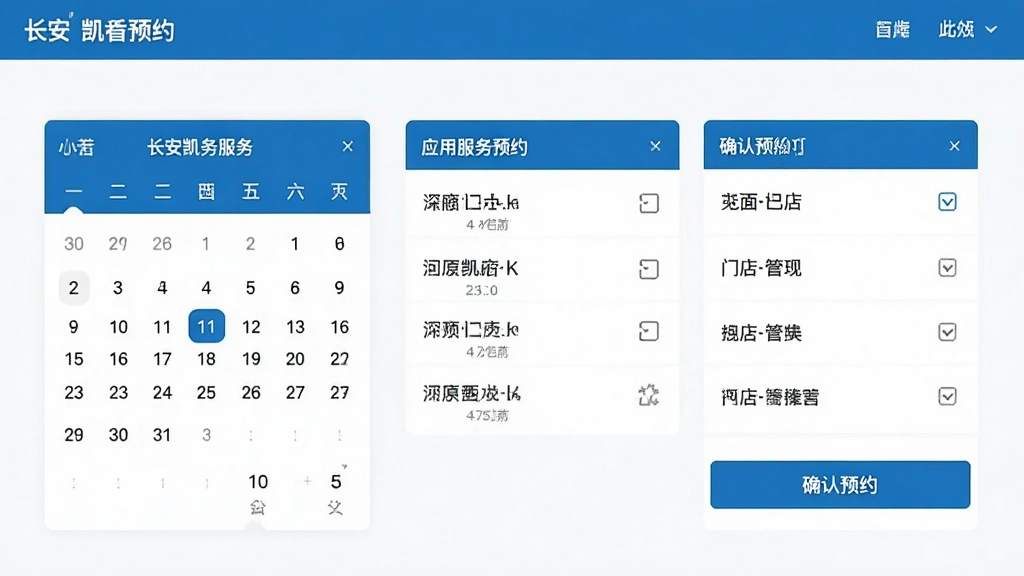Pick date 12 in the calendar

tap(251, 327)
